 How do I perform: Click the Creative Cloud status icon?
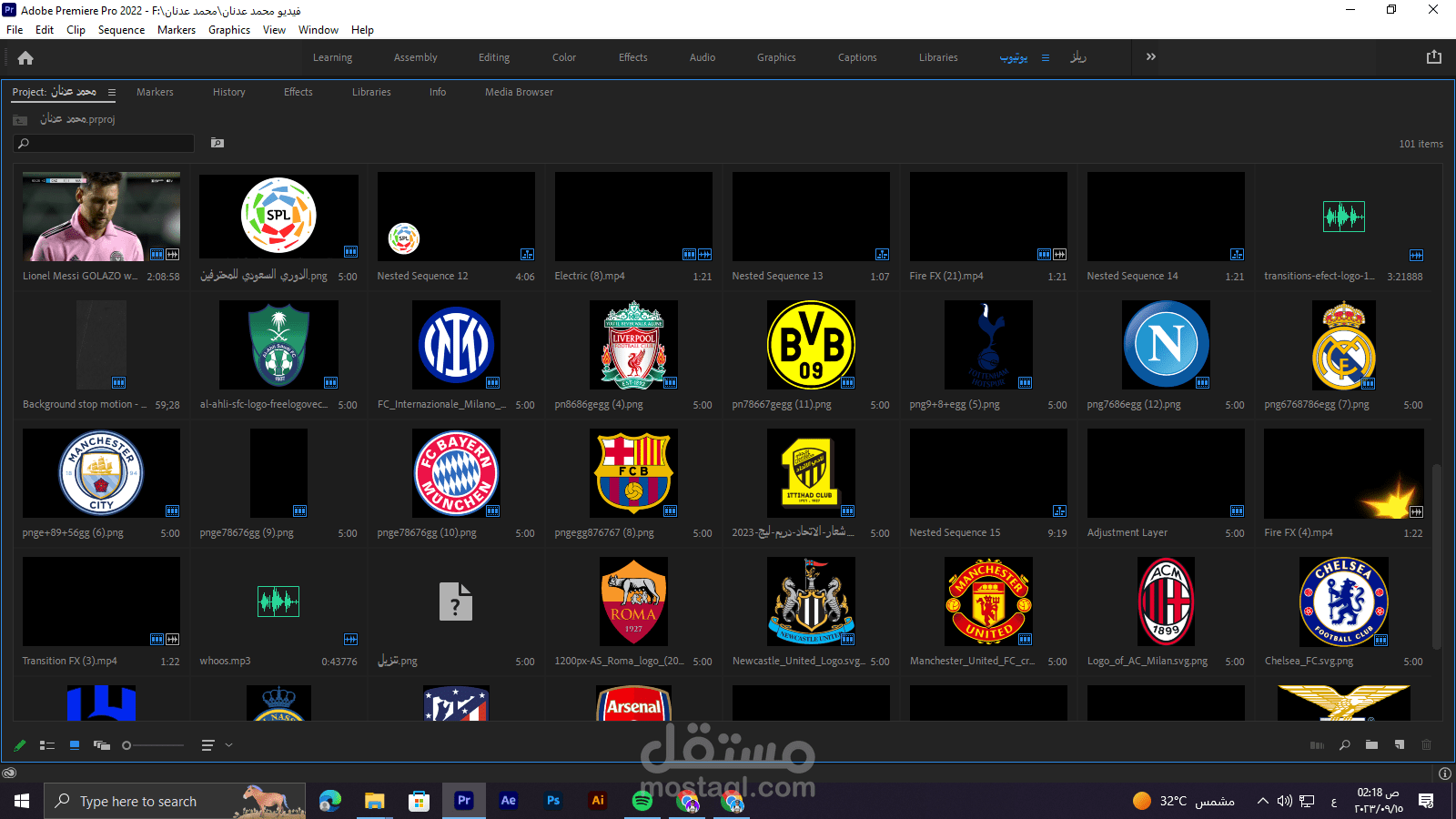click(x=9, y=773)
